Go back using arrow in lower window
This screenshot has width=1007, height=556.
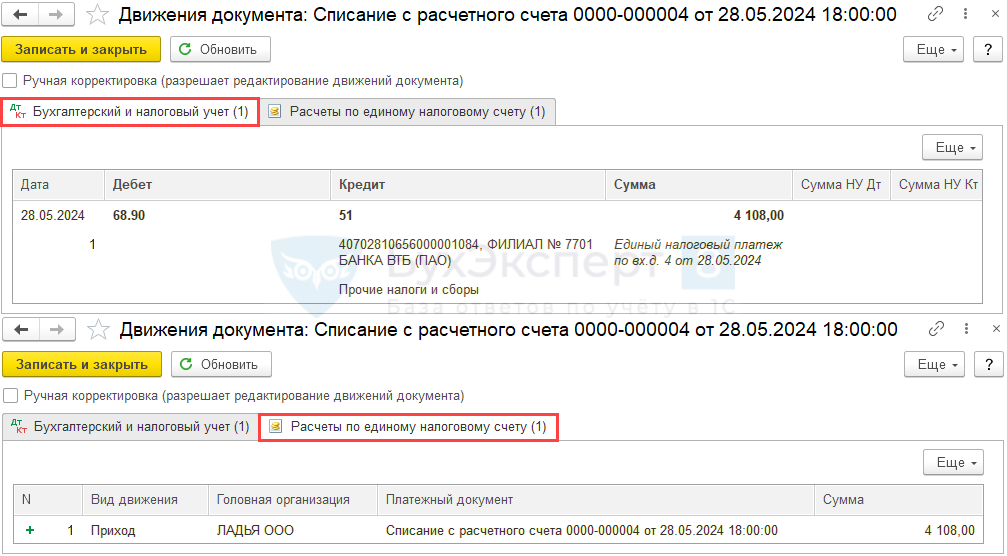click(x=21, y=329)
